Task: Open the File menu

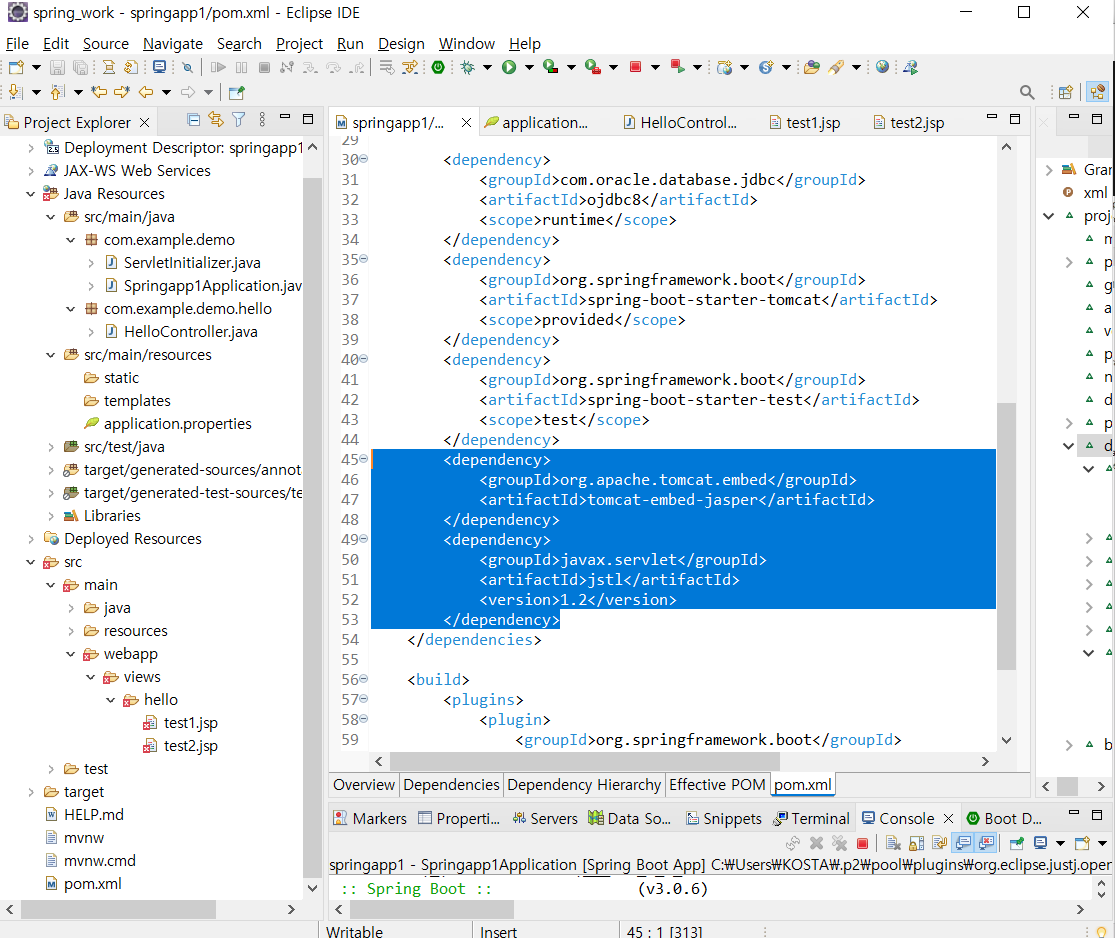Action: (17, 44)
